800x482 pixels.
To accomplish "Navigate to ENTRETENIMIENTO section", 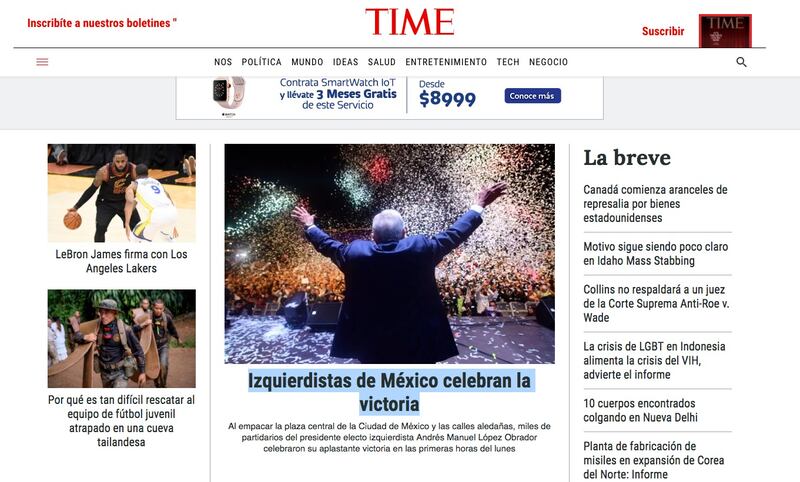I will pyautogui.click(x=446, y=62).
